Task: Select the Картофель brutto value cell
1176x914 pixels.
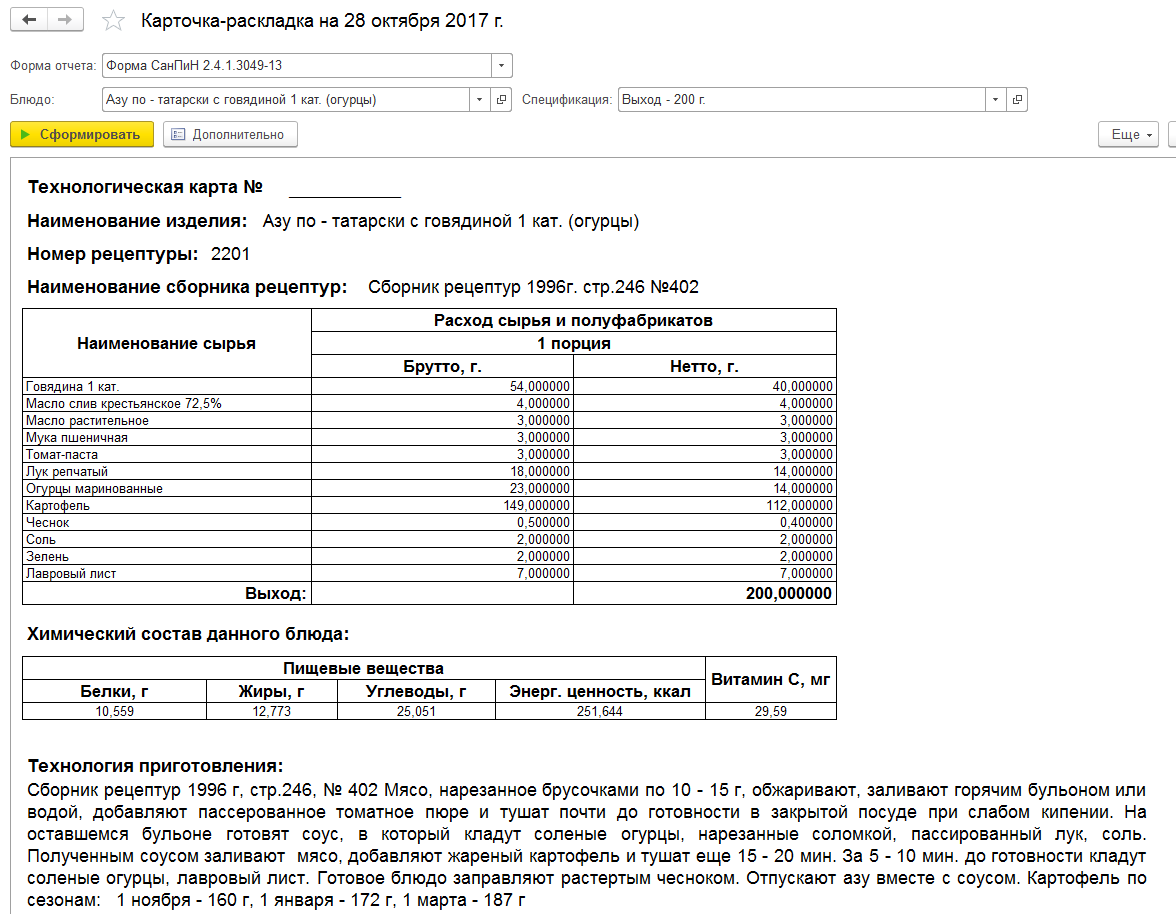Action: tap(442, 505)
